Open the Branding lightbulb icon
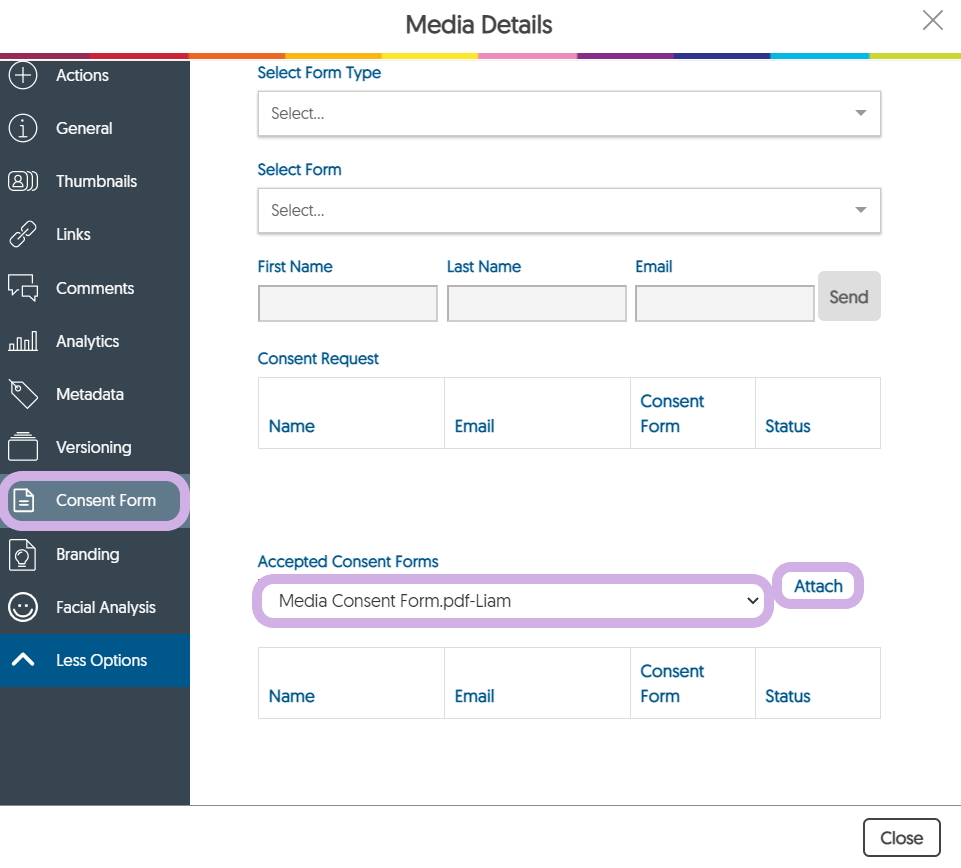This screenshot has width=961, height=868. (x=22, y=554)
